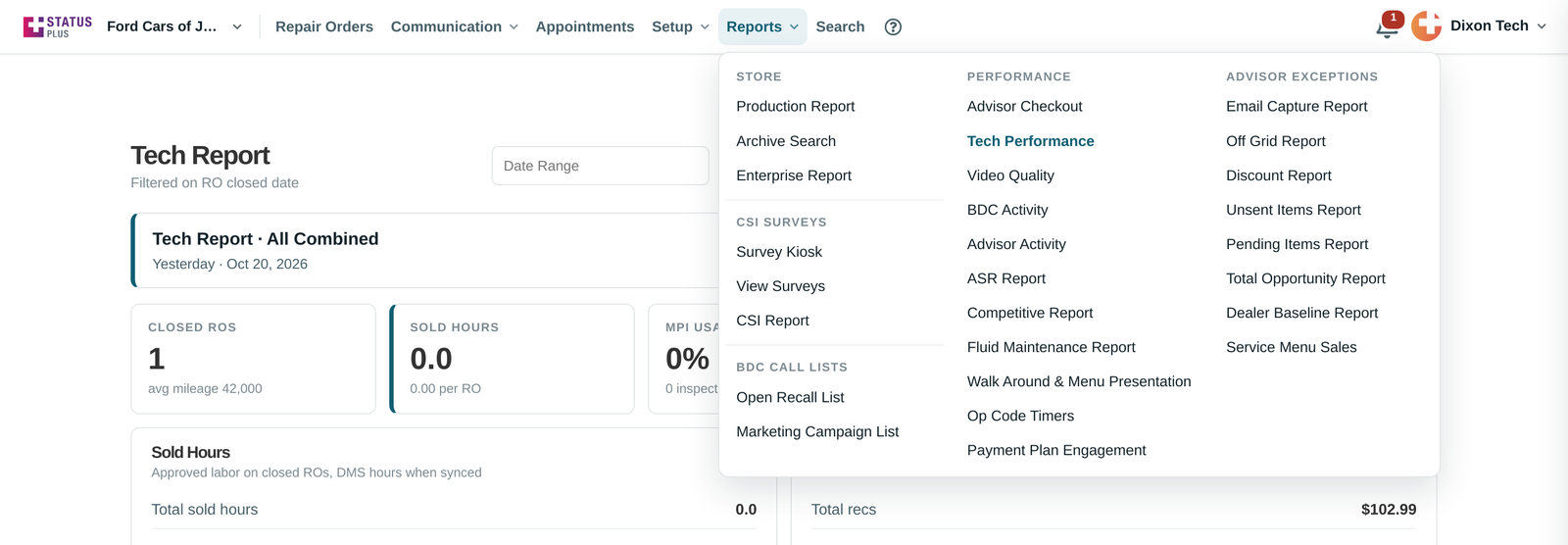Viewport: 1568px width, 545px height.
Task: Expand the Dixon Tech user menu
Action: coord(1498,26)
